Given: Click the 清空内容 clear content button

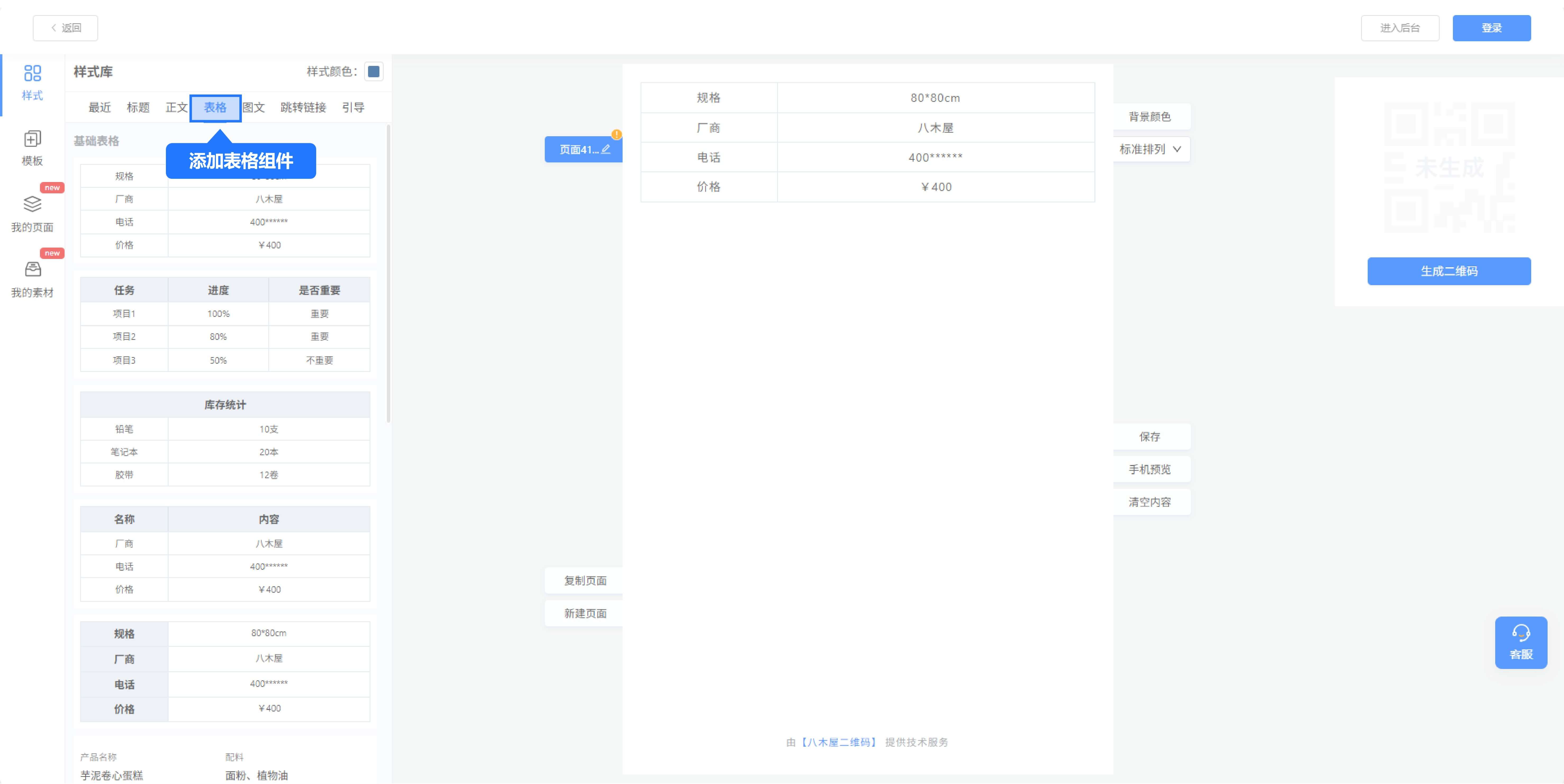Looking at the screenshot, I should click(1149, 502).
